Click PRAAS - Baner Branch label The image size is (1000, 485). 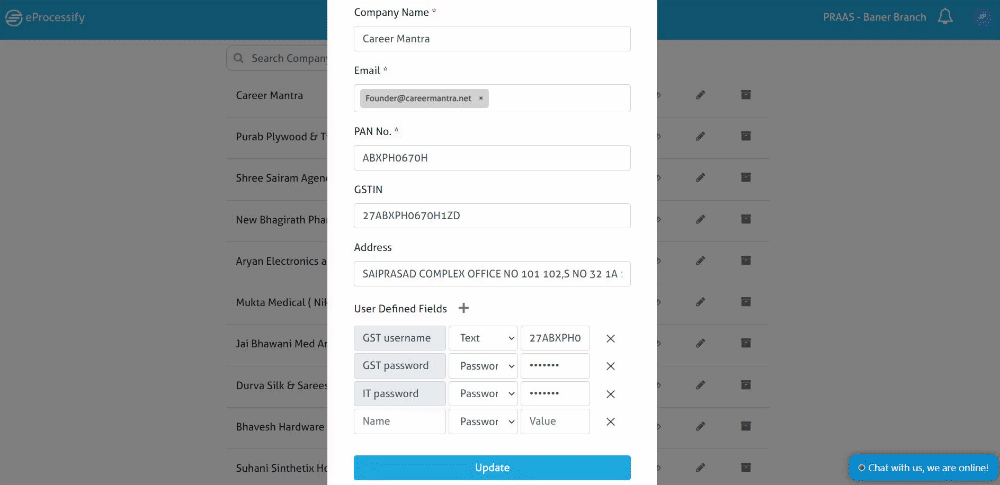tap(874, 17)
